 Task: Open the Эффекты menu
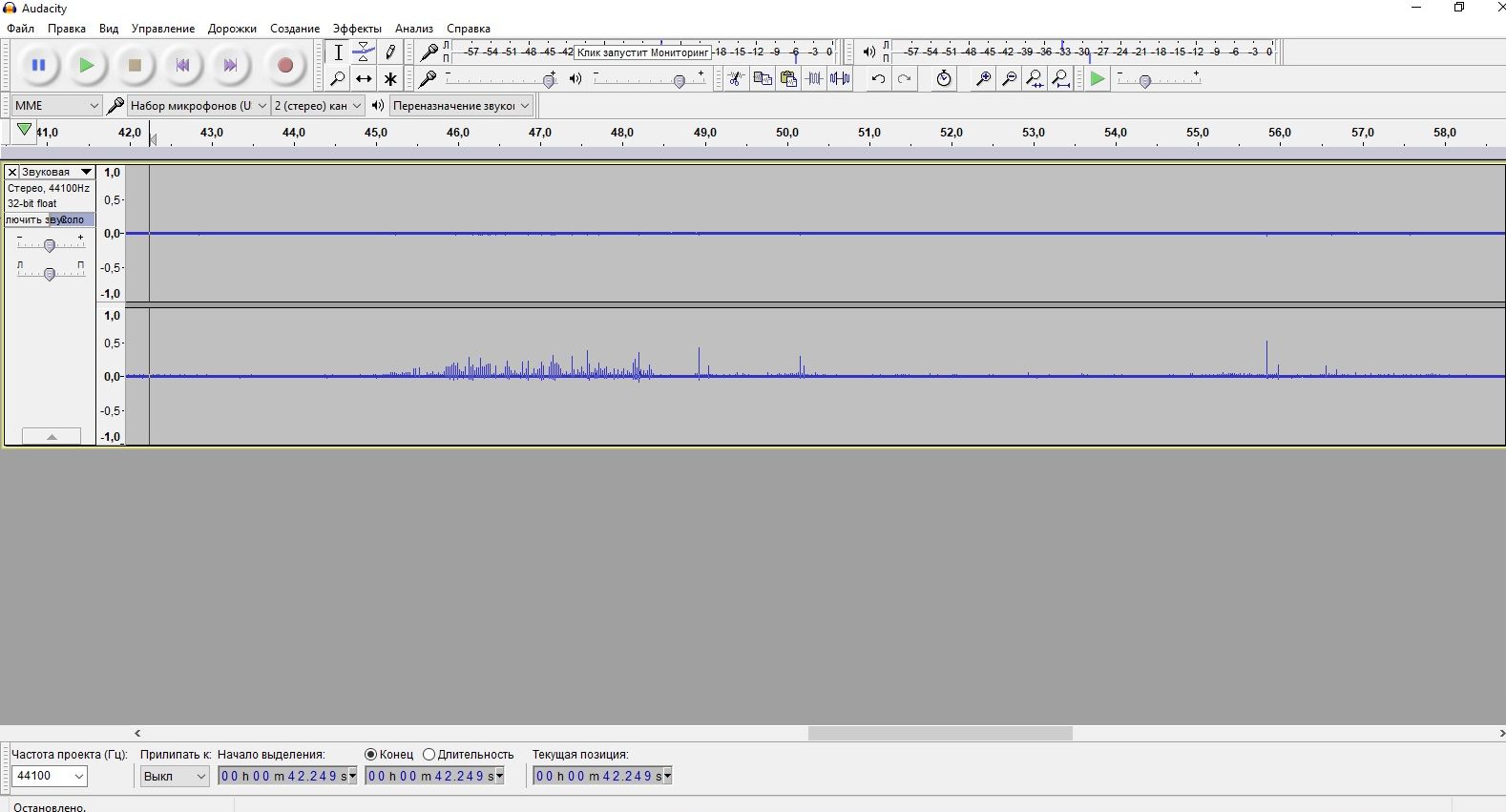click(x=357, y=29)
